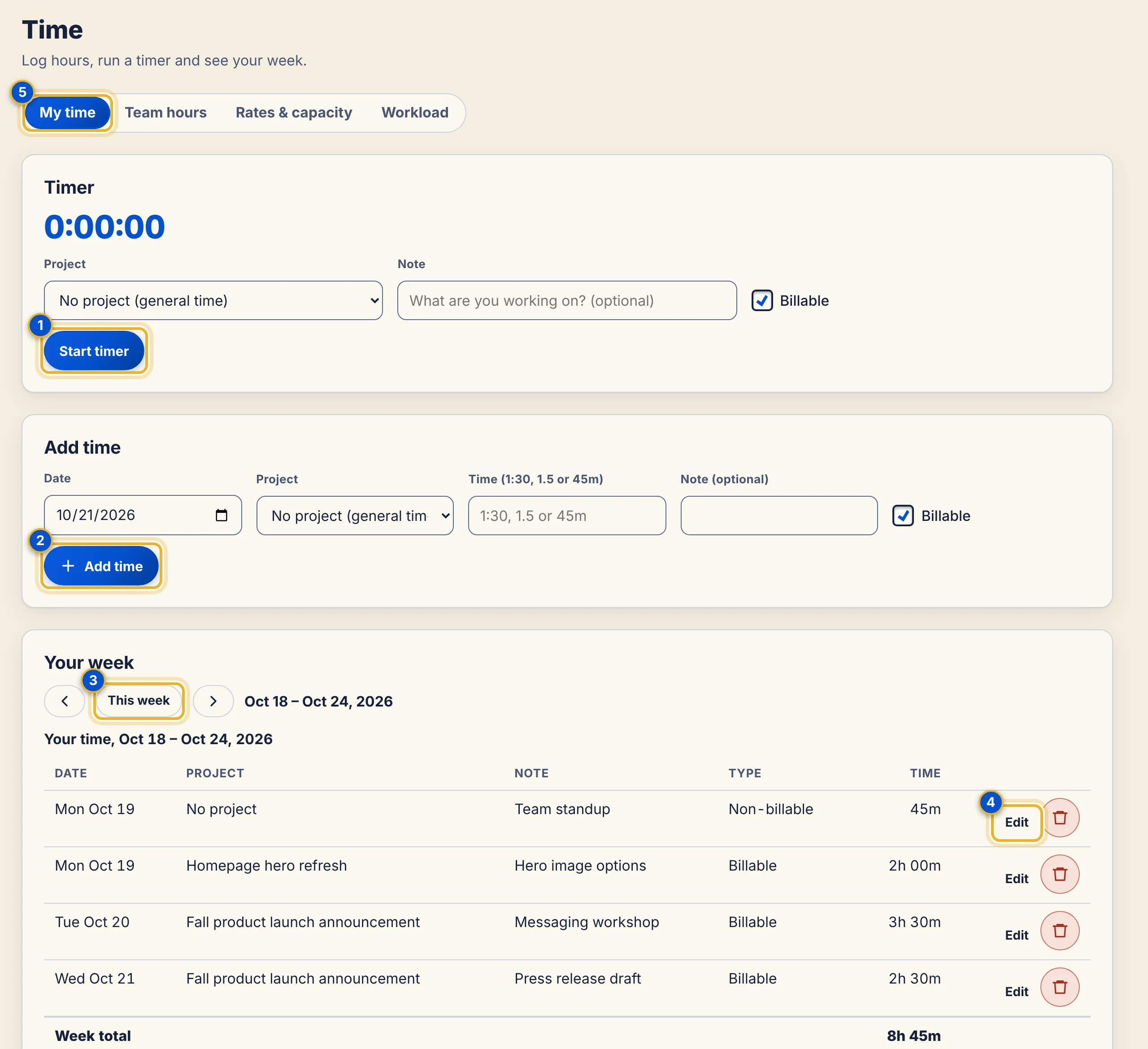The width and height of the screenshot is (1148, 1049).
Task: Click the Non-billable type cell
Action: click(770, 809)
